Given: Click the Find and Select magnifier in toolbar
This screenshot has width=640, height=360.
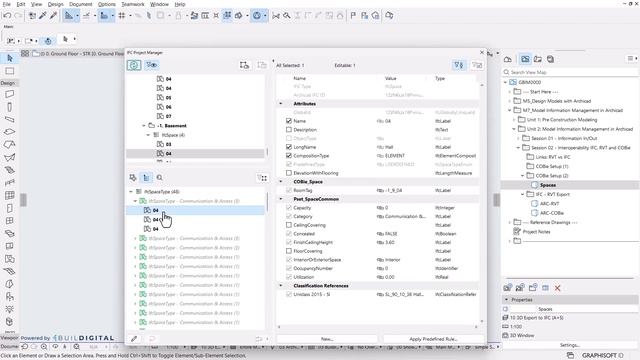Looking at the screenshot, I should (287, 16).
